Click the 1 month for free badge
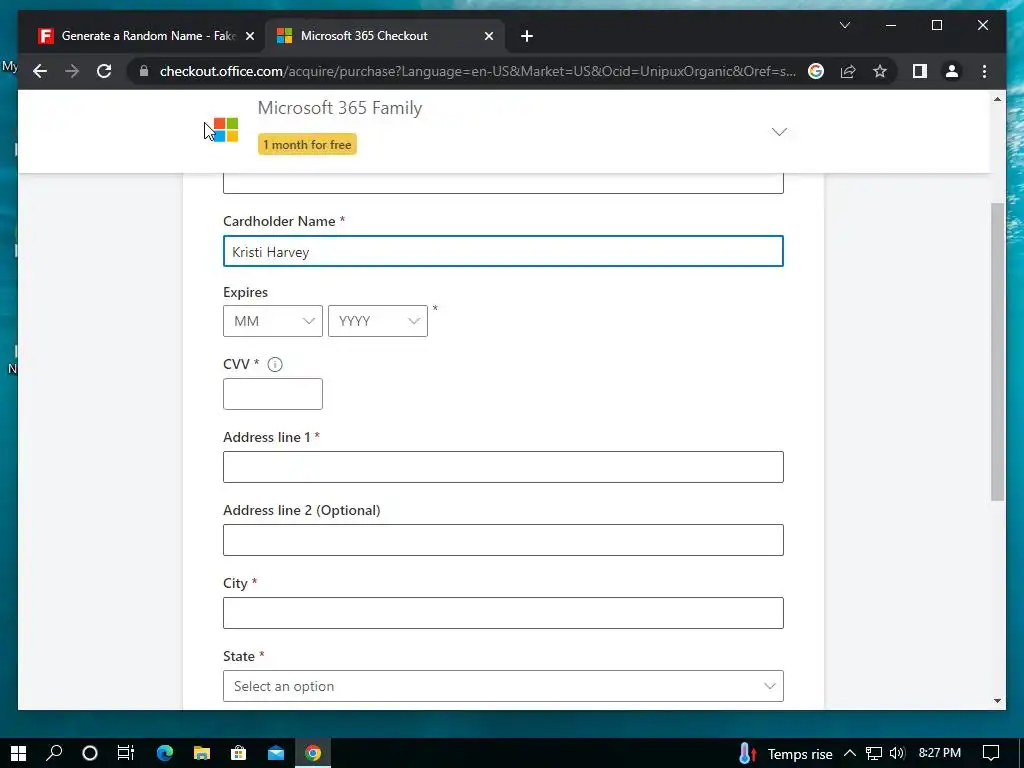Viewport: 1024px width, 768px height. pyautogui.click(x=307, y=144)
